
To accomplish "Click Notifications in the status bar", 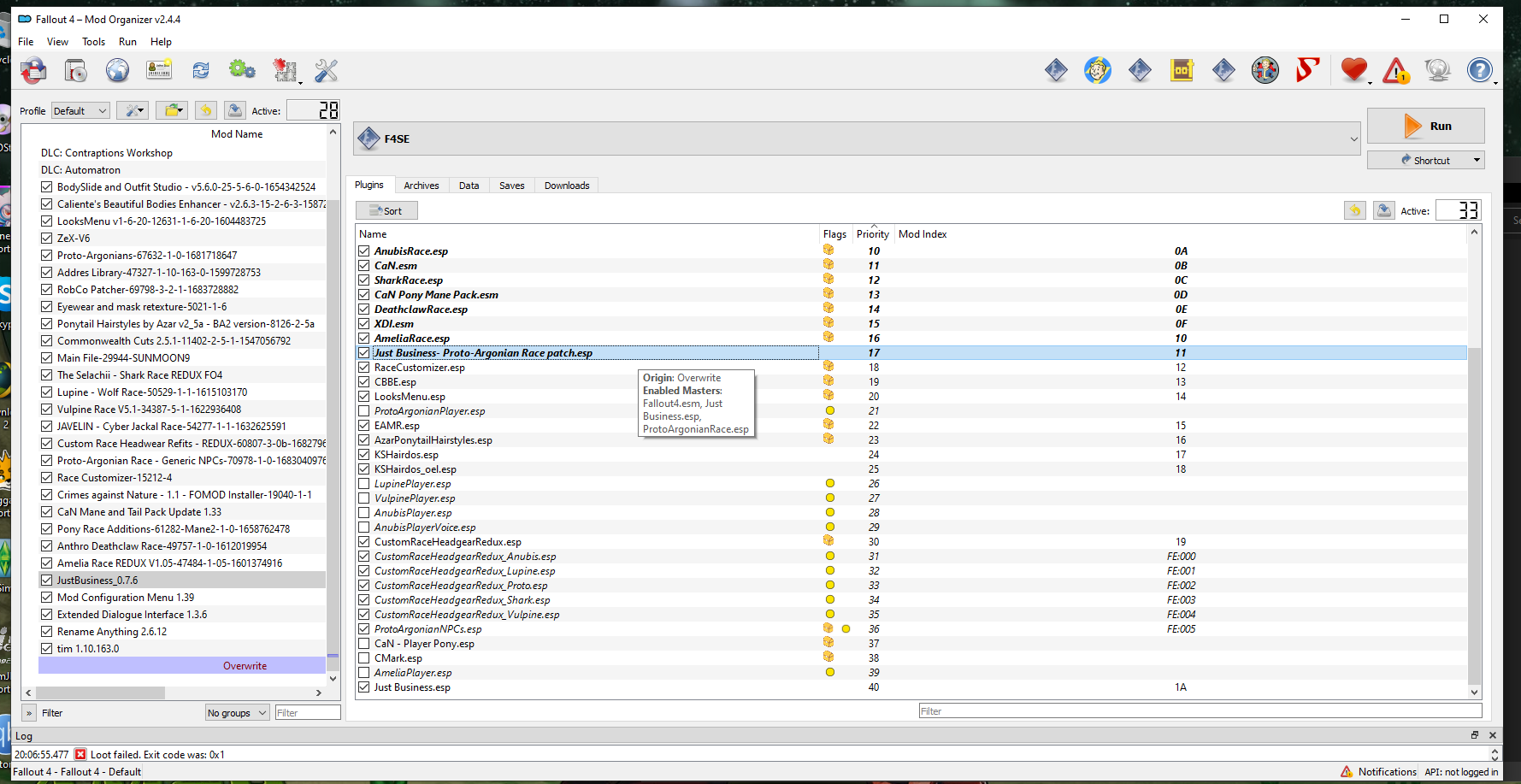I will 1387,772.
